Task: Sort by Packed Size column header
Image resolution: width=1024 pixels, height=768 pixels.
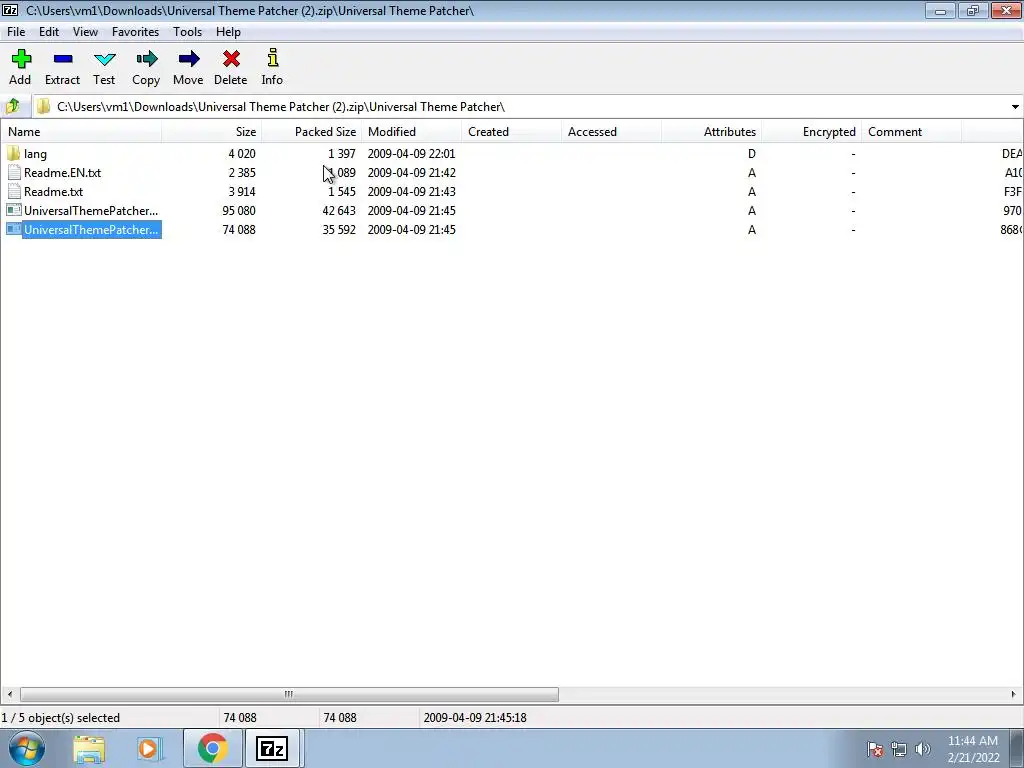Action: (312, 131)
